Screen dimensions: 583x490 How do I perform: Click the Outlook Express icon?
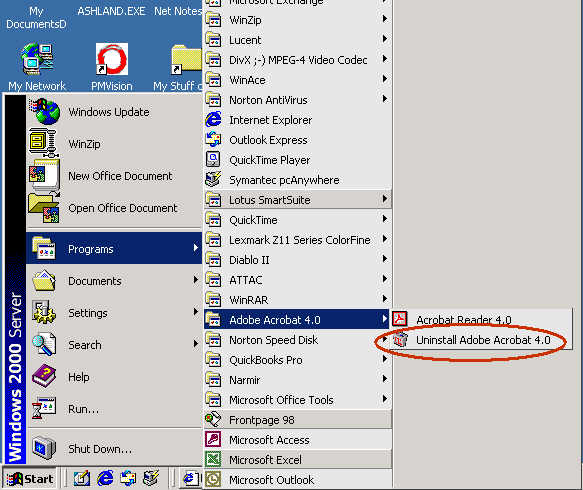tap(213, 140)
